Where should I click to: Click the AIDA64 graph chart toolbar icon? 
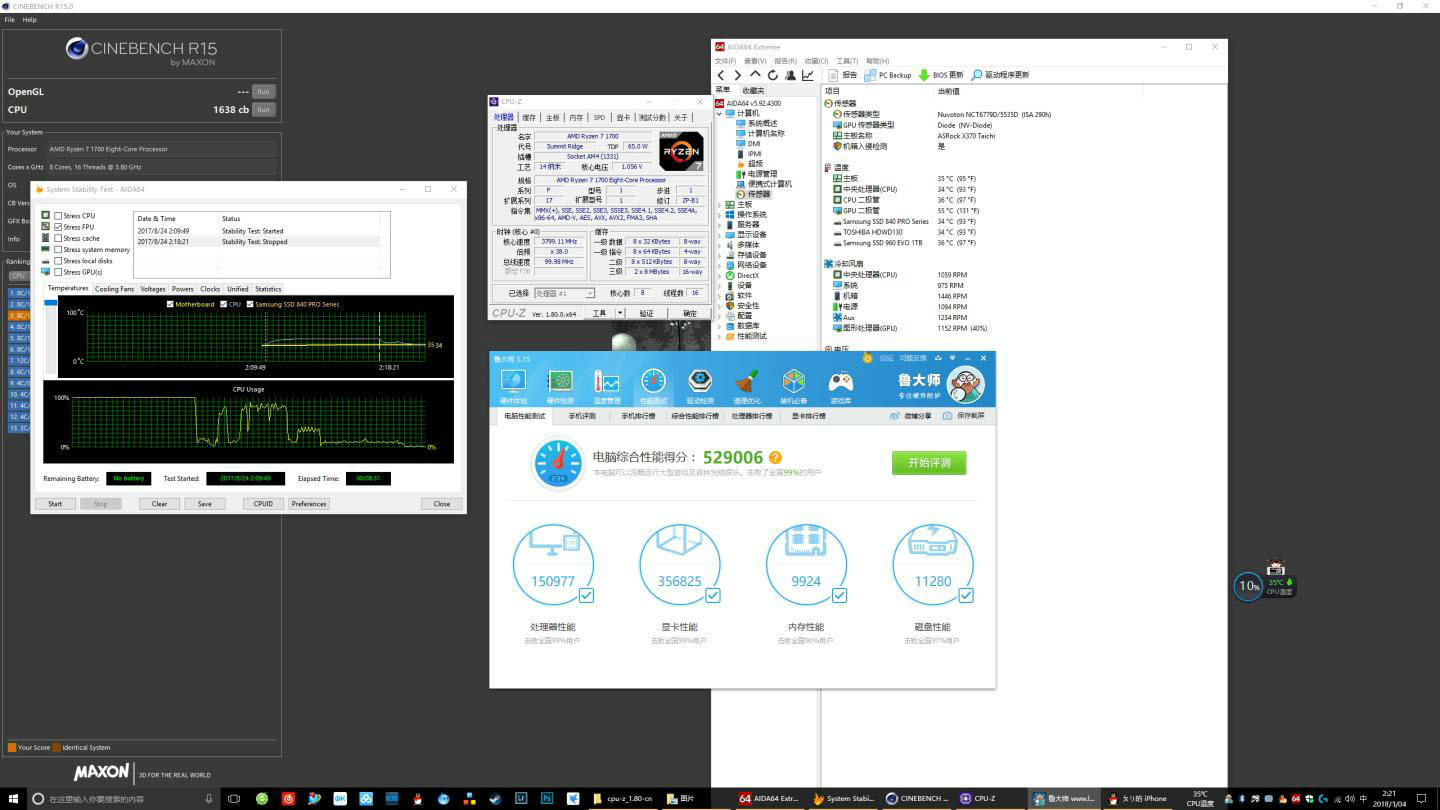pyautogui.click(x=807, y=75)
